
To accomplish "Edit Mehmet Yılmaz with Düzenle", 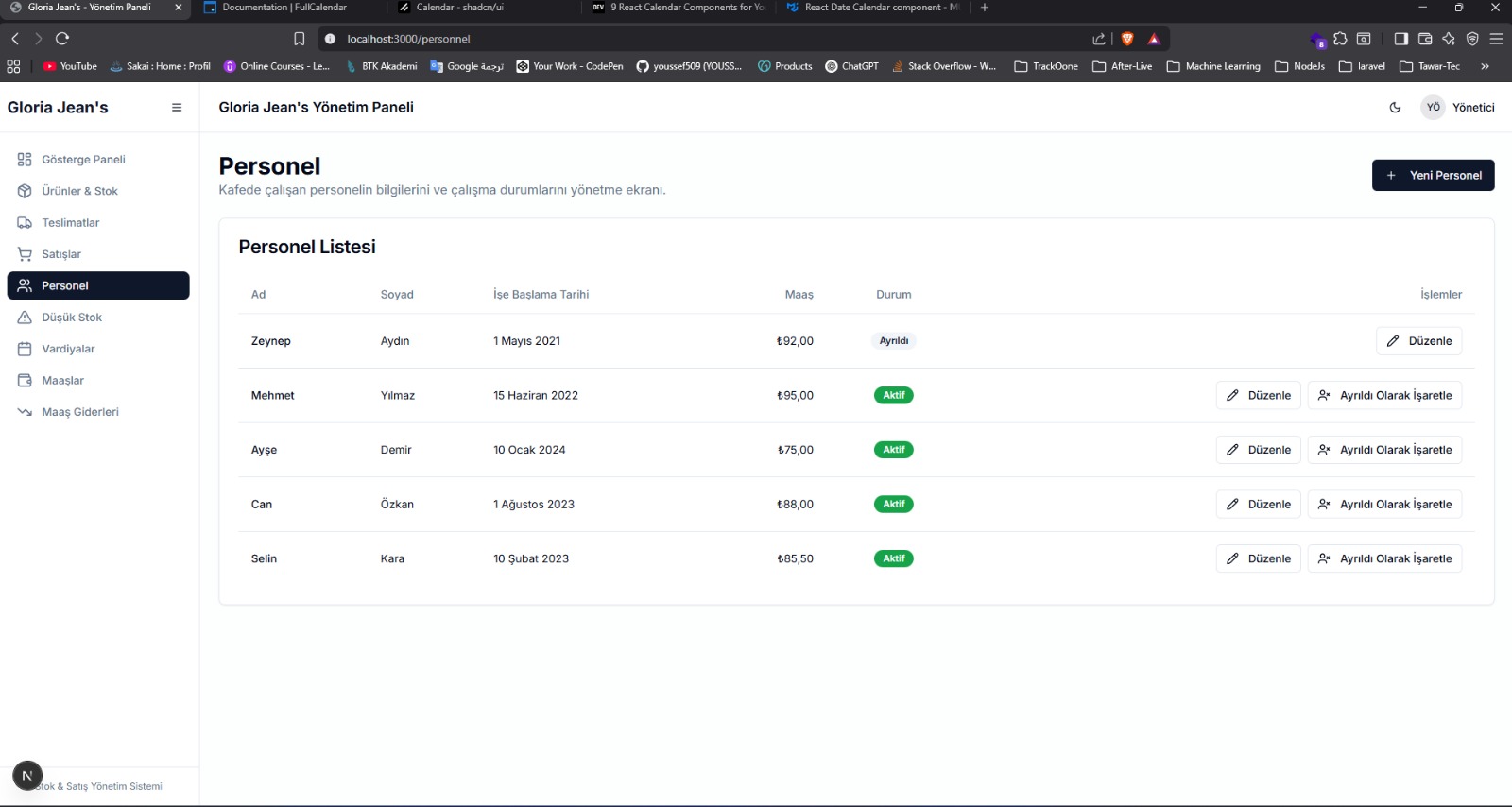I will click(x=1258, y=396).
